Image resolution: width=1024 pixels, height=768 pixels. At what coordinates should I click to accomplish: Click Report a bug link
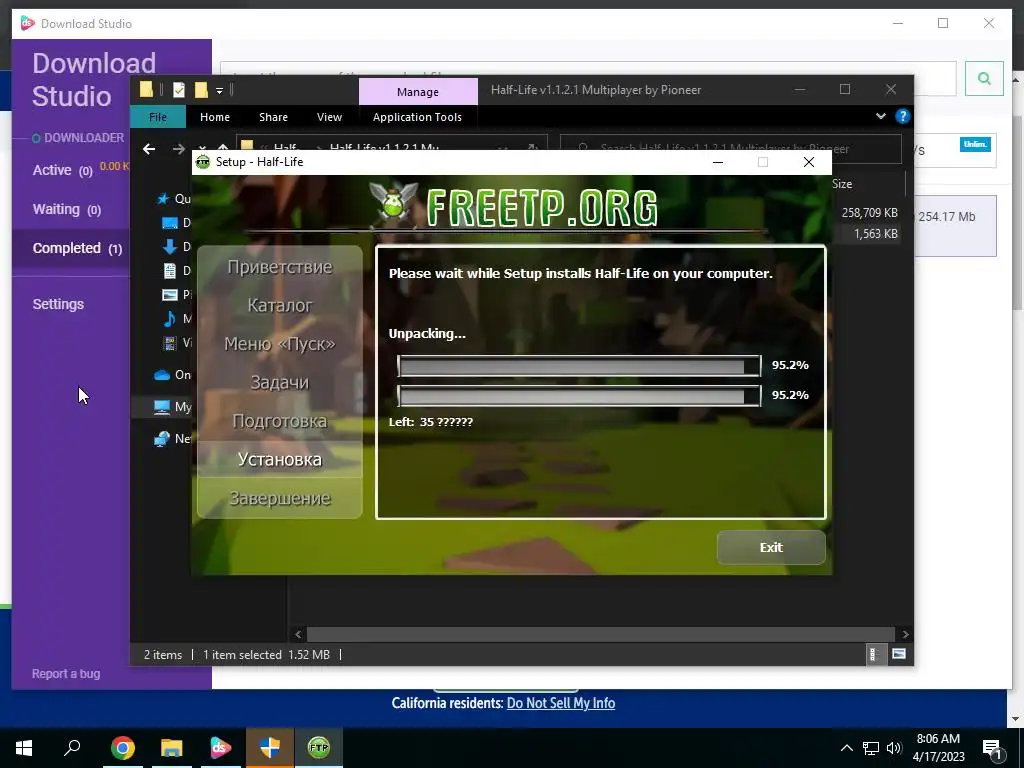coord(66,673)
